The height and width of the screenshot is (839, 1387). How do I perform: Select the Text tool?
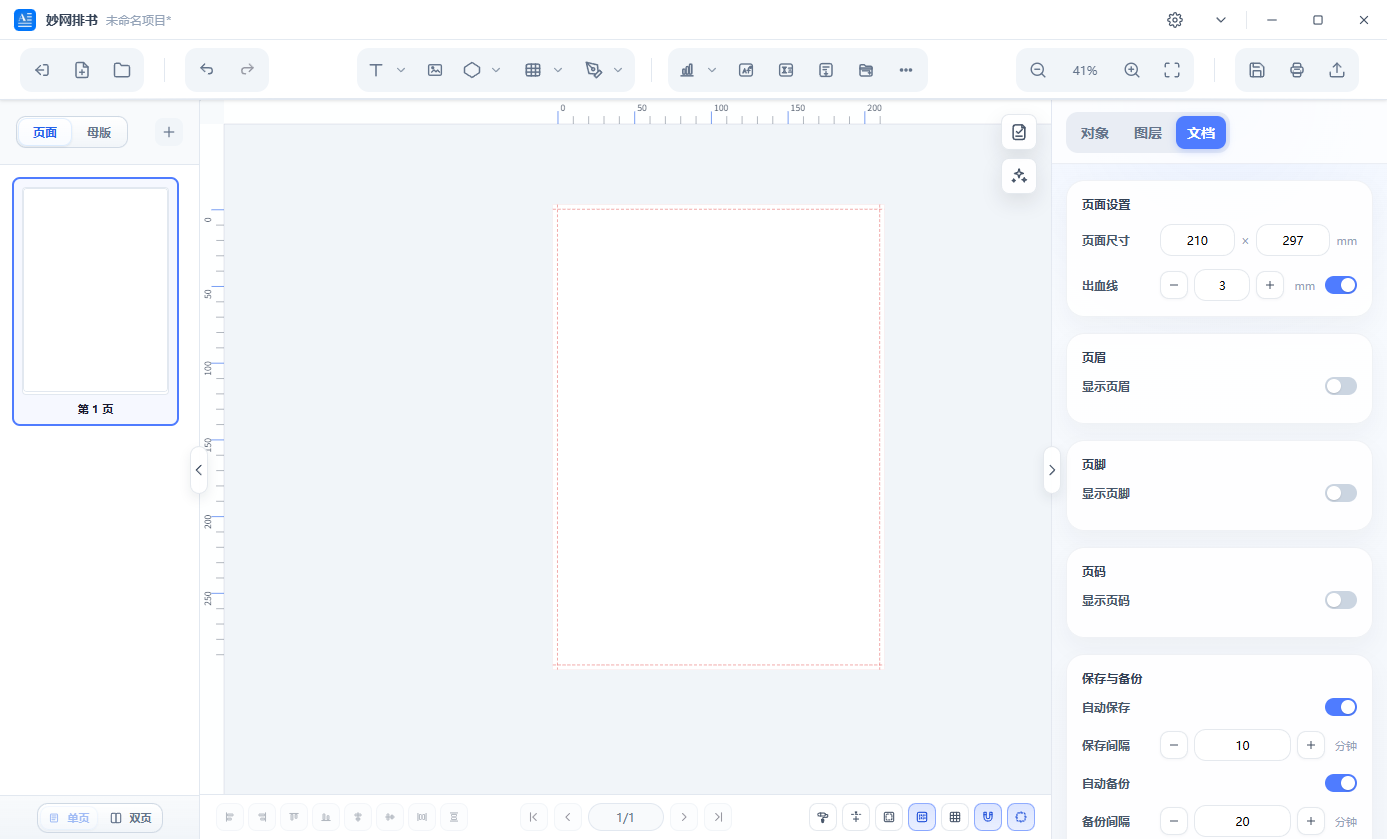tap(376, 70)
